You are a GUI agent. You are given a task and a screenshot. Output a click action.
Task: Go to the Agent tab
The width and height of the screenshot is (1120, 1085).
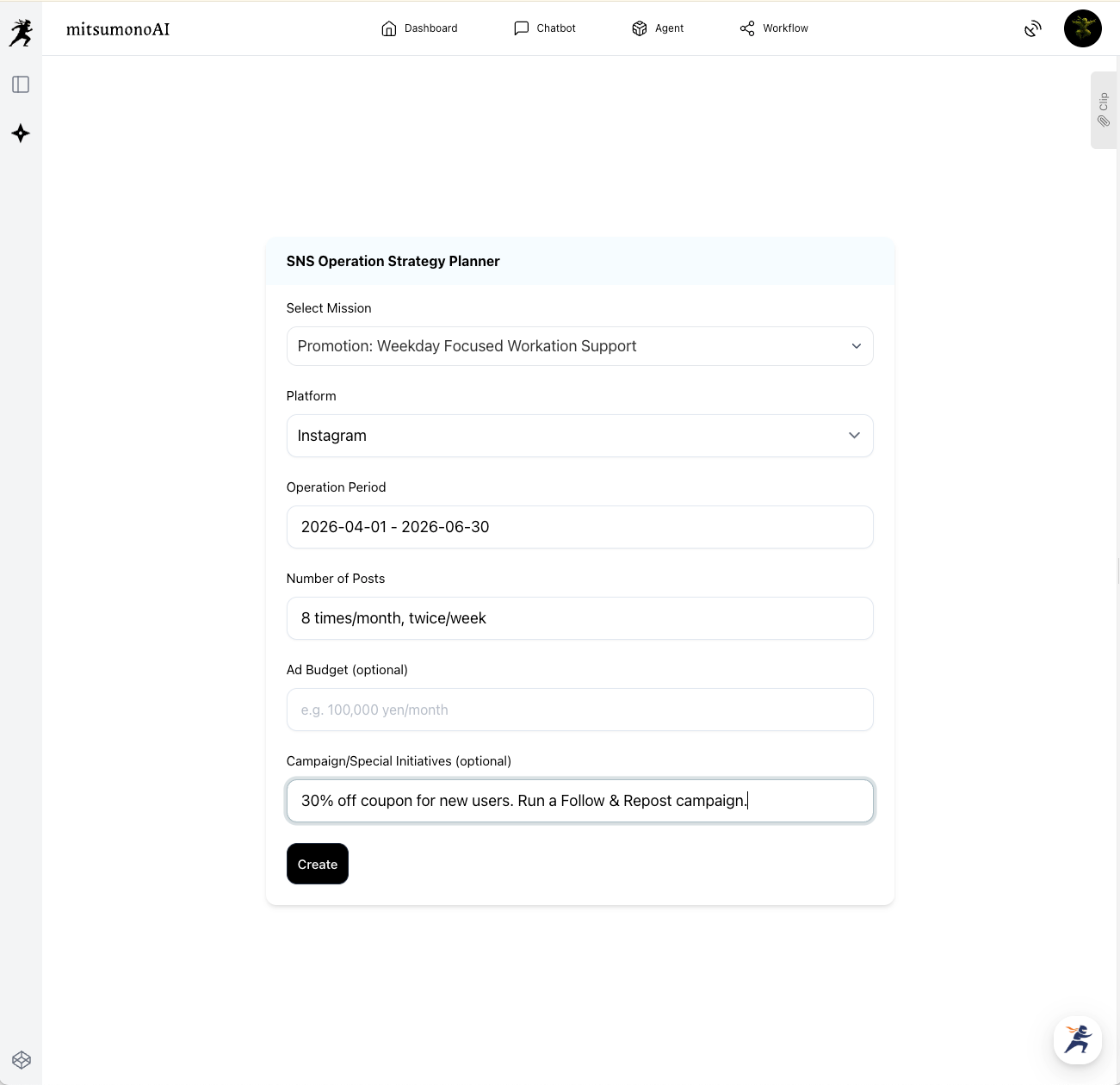[x=658, y=28]
